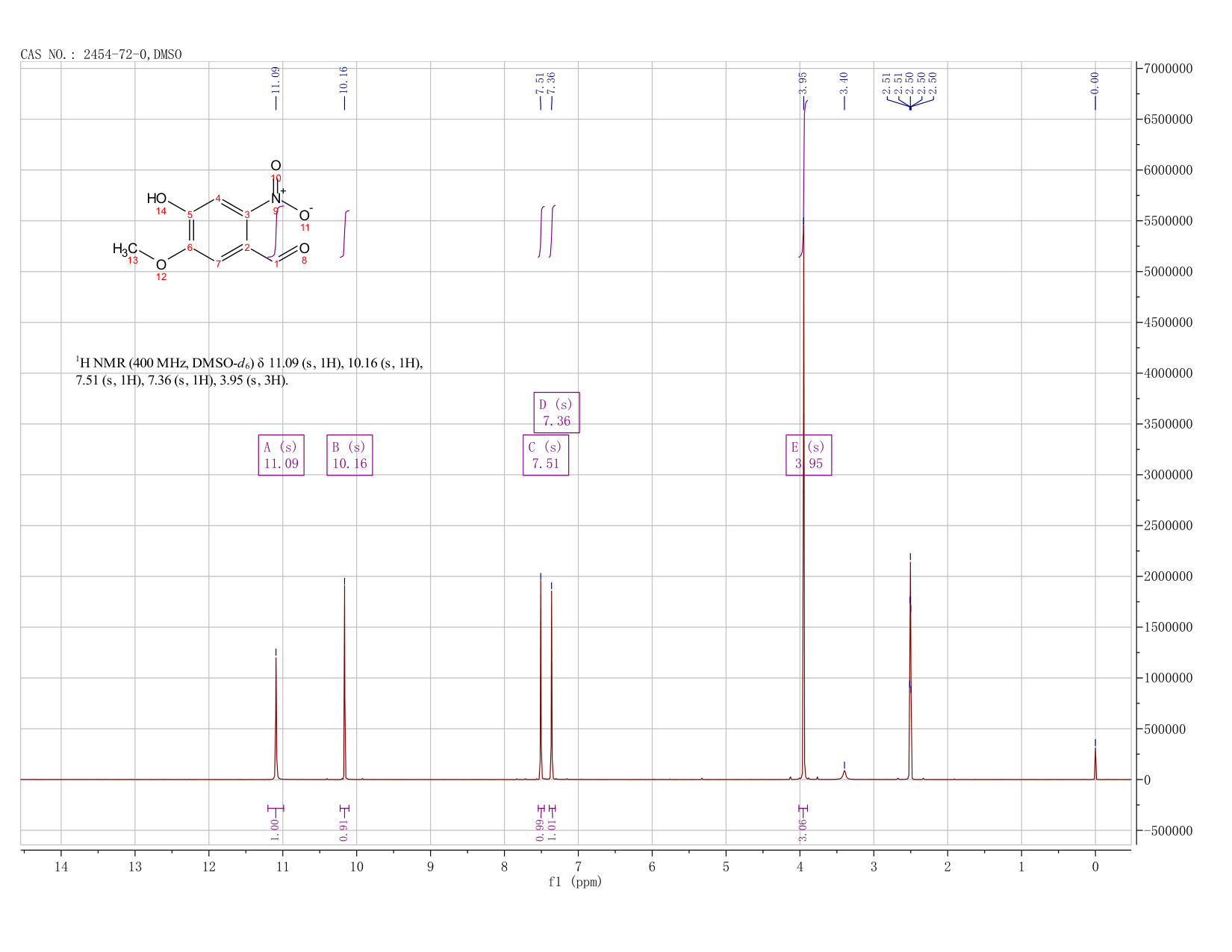Click the y-axis tick 7000000
This screenshot has width=1232, height=952.
1166,69
